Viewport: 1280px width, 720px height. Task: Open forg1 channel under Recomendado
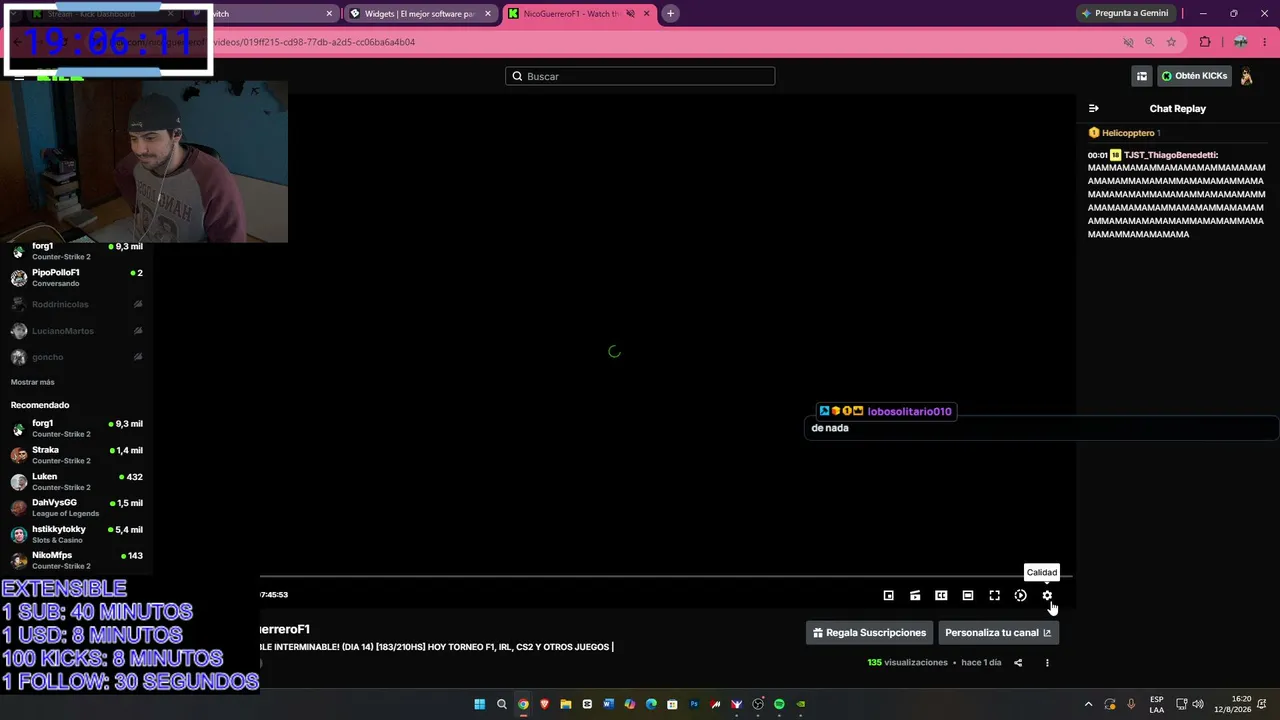click(x=77, y=428)
